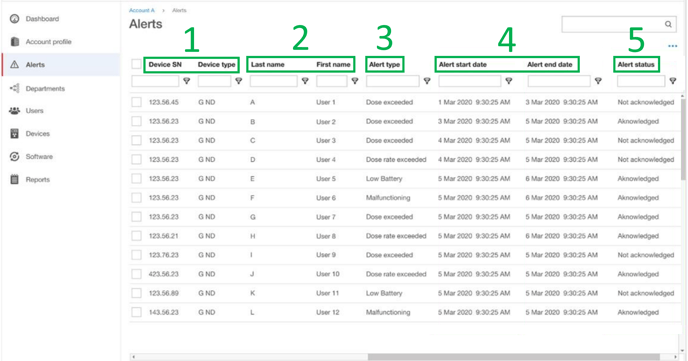Click the search magnifier icon
Viewport: 688px width, 361px height.
pos(668,24)
